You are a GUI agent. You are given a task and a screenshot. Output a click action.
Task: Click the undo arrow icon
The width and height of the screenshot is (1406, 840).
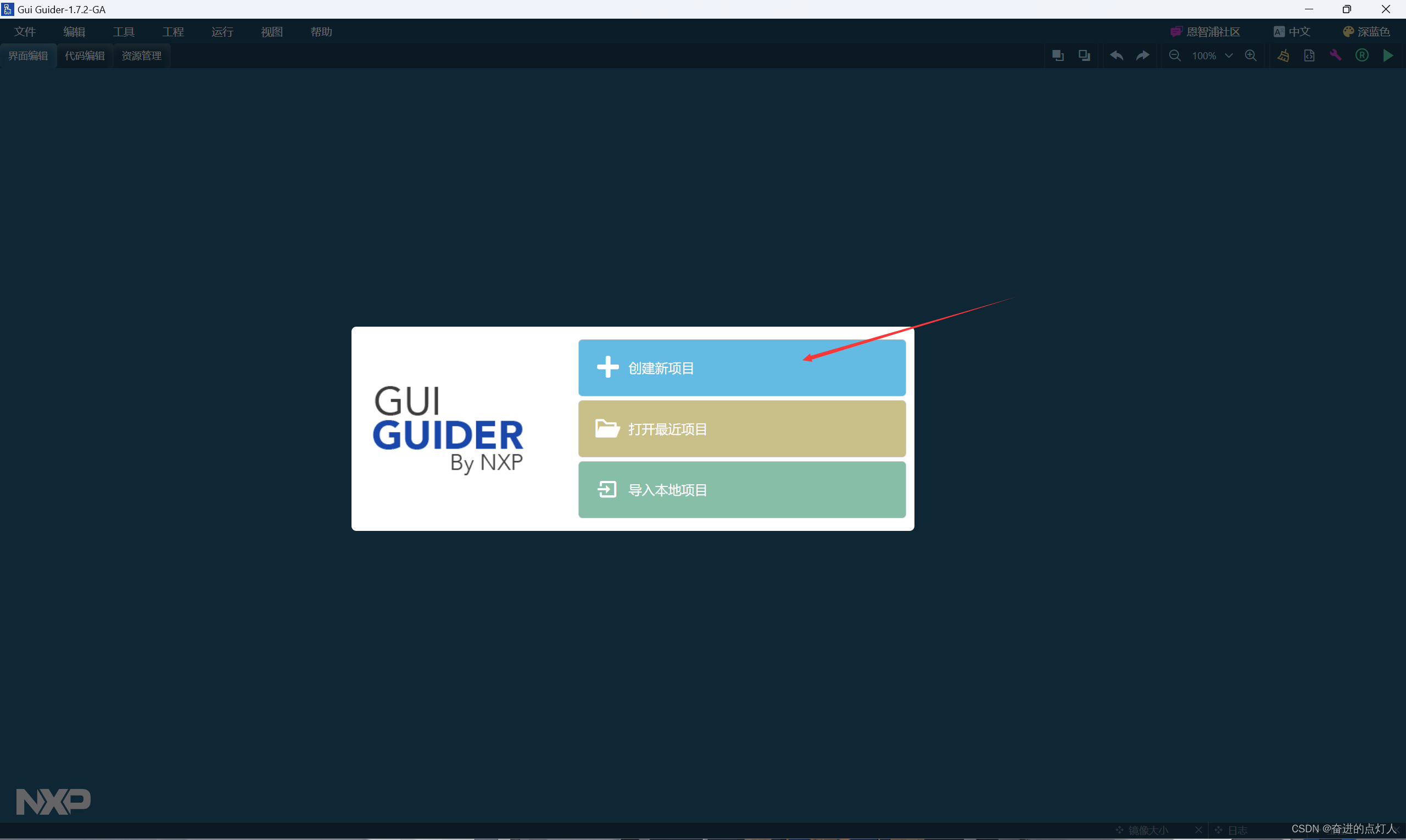pyautogui.click(x=1116, y=55)
